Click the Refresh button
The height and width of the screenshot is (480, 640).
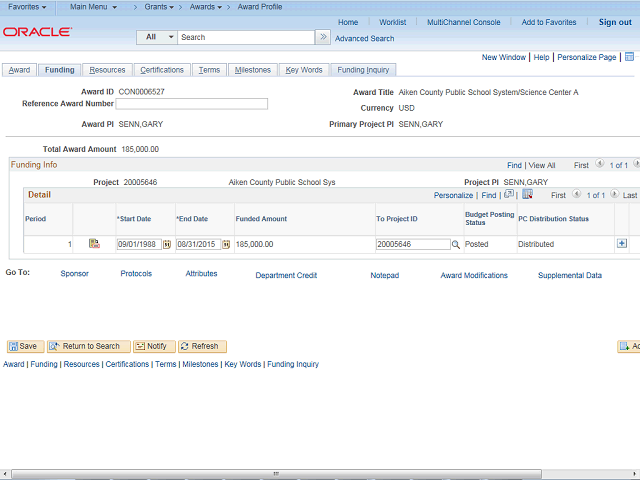(x=202, y=346)
